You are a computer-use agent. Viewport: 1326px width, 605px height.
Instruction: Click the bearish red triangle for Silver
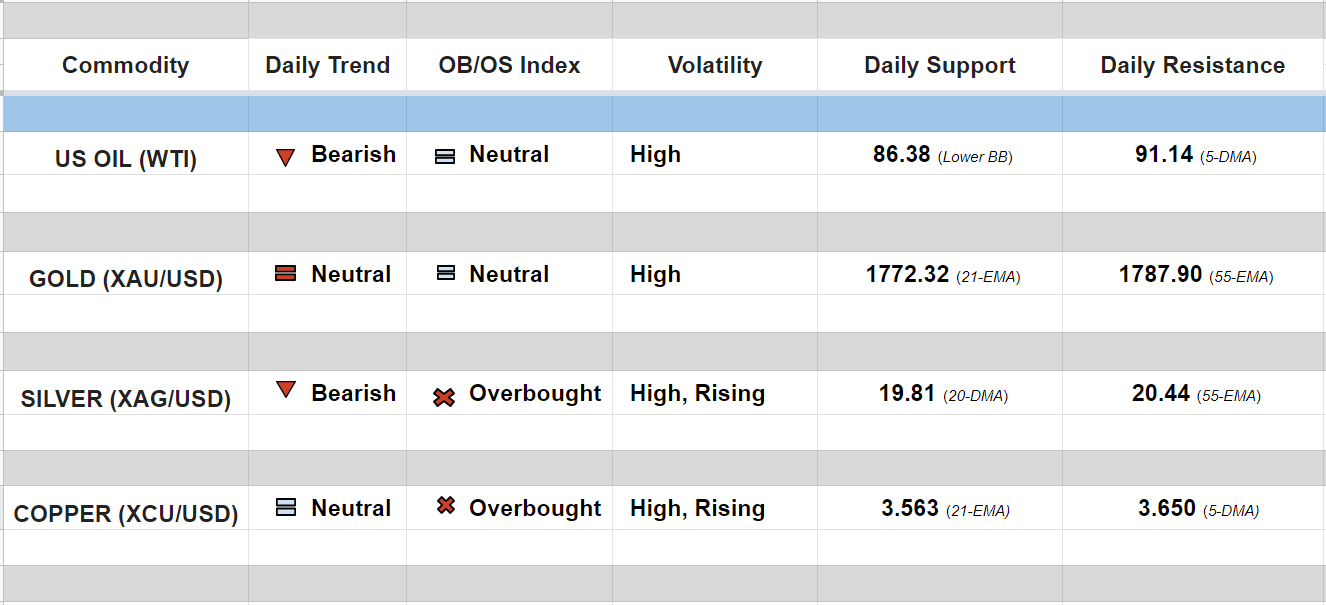click(285, 390)
